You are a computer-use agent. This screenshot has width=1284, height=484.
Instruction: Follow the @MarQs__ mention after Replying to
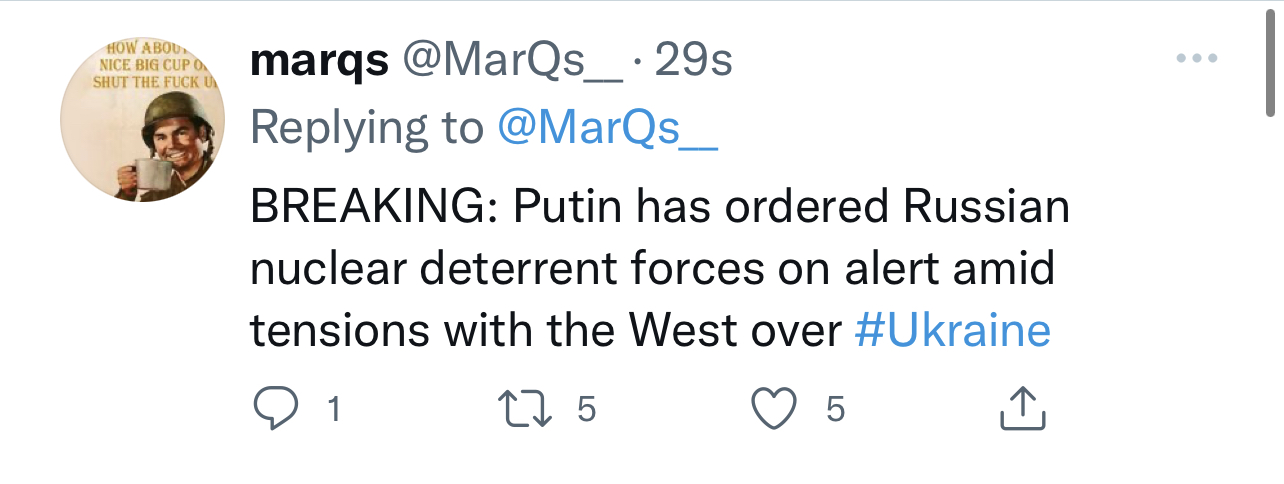pyautogui.click(x=608, y=127)
